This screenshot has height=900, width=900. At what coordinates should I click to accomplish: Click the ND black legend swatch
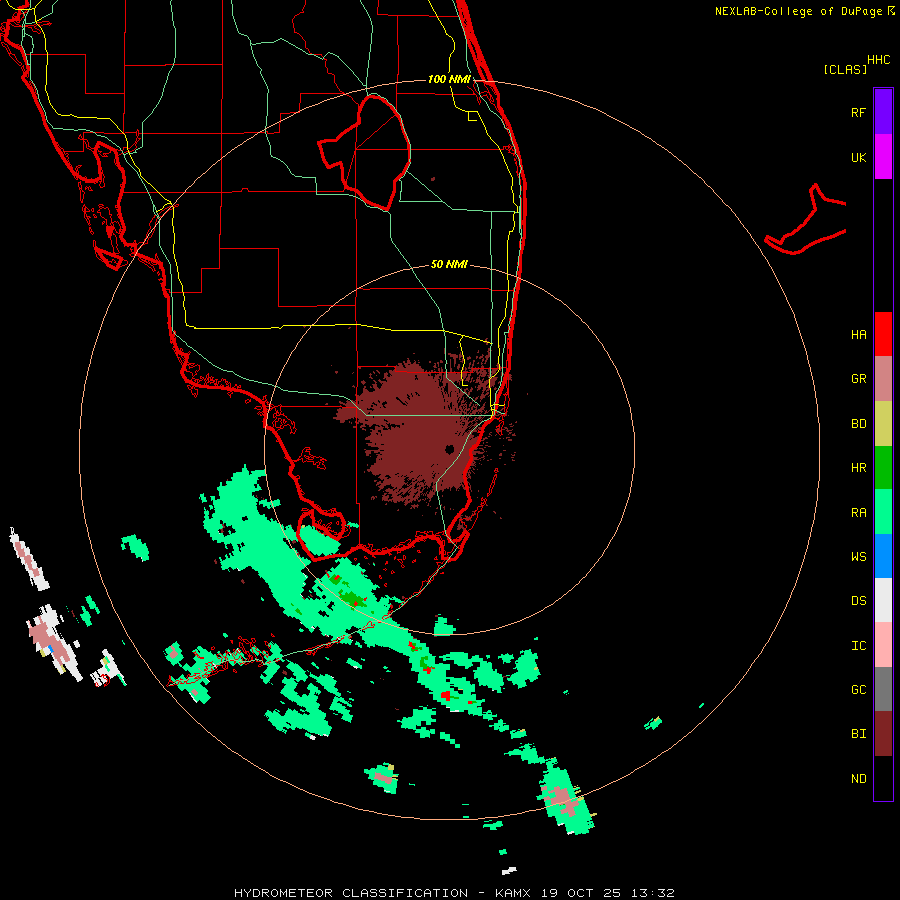(x=883, y=778)
